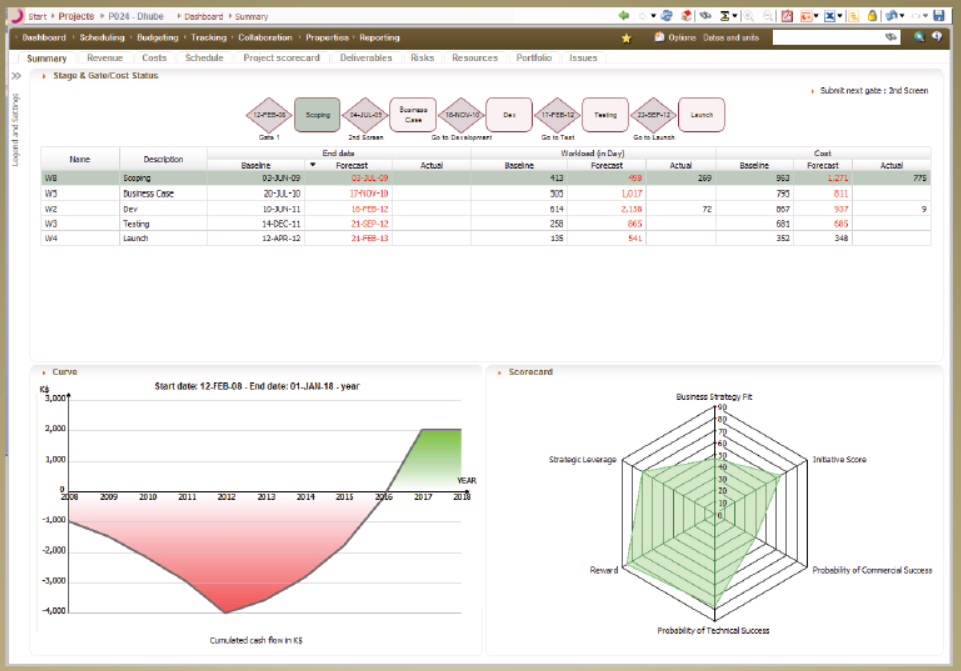Switch to the Risks tab
Image resolution: width=961 pixels, height=671 pixels.
click(x=422, y=58)
